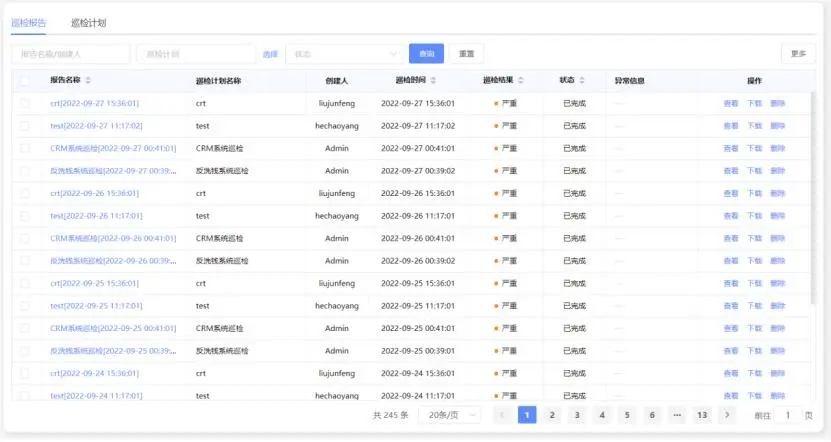This screenshot has width=831, height=442.
Task: Check the row test[2022-09-25 11:17:01]
Action: click(24, 306)
